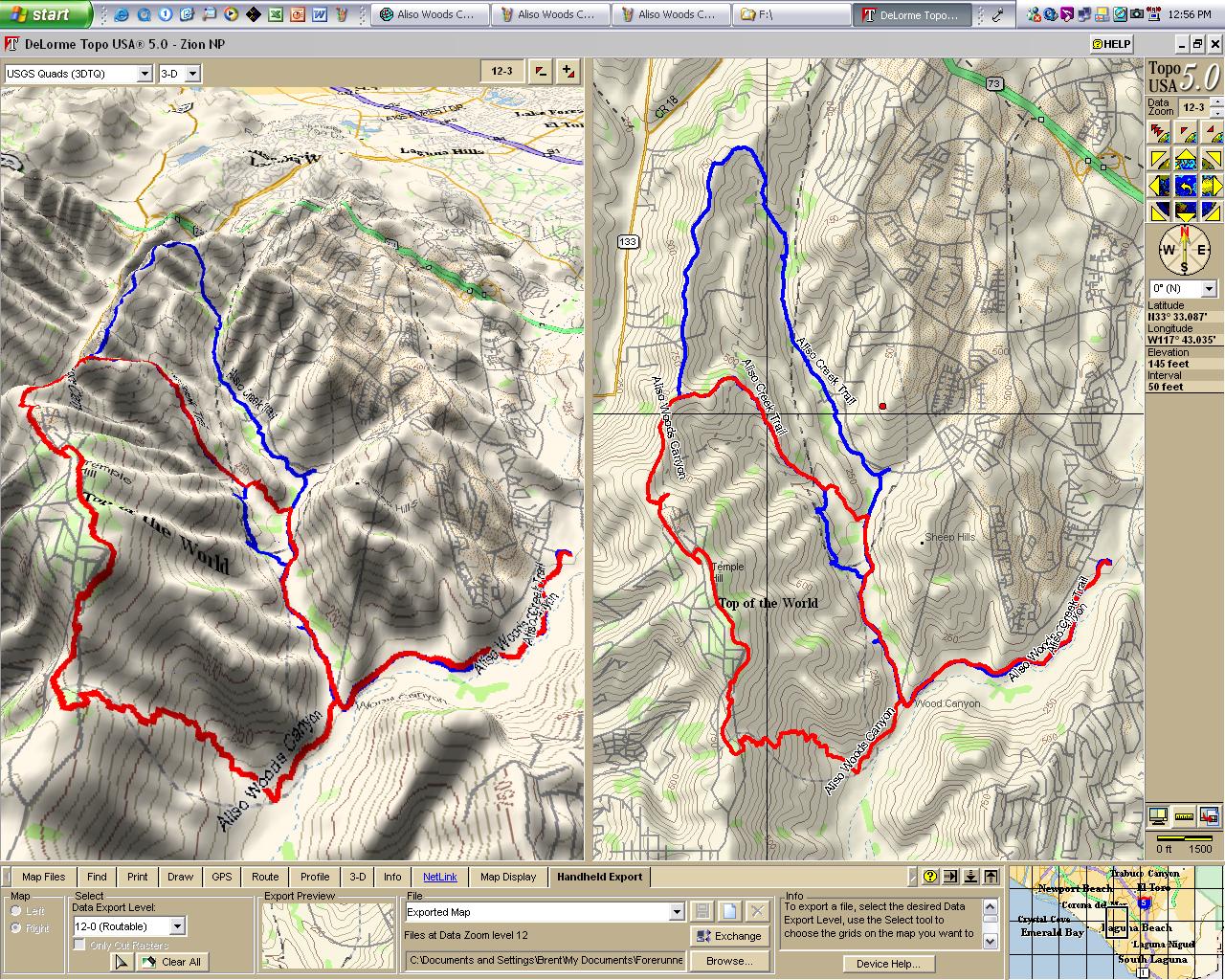This screenshot has width=1225, height=980.
Task: Click the previous map view globe icon
Action: [x=1186, y=186]
